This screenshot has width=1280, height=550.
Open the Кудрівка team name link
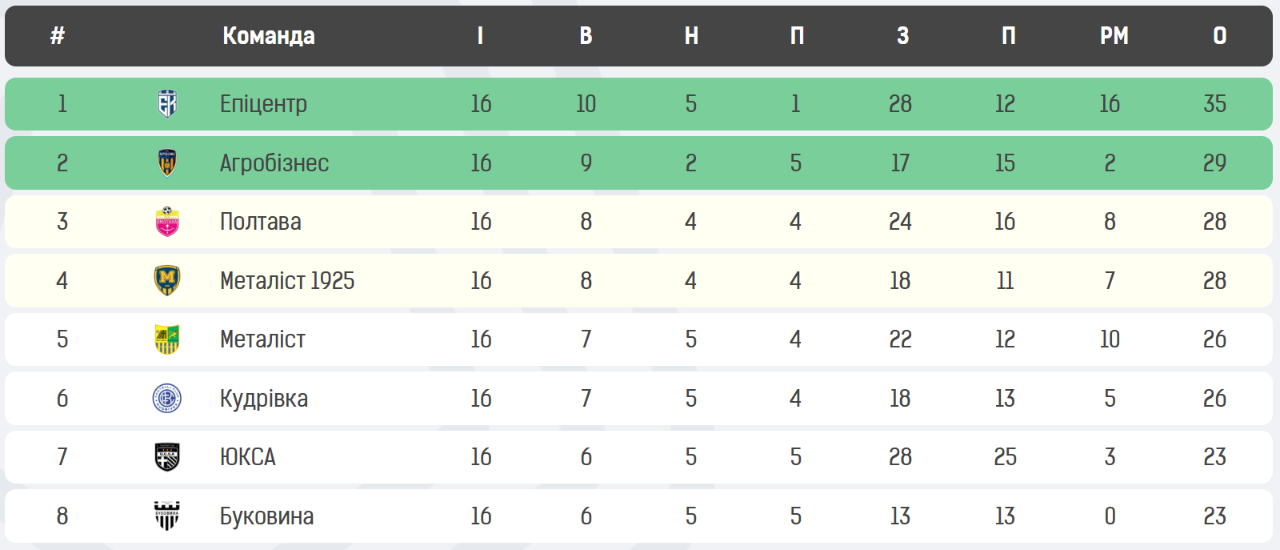coord(264,399)
